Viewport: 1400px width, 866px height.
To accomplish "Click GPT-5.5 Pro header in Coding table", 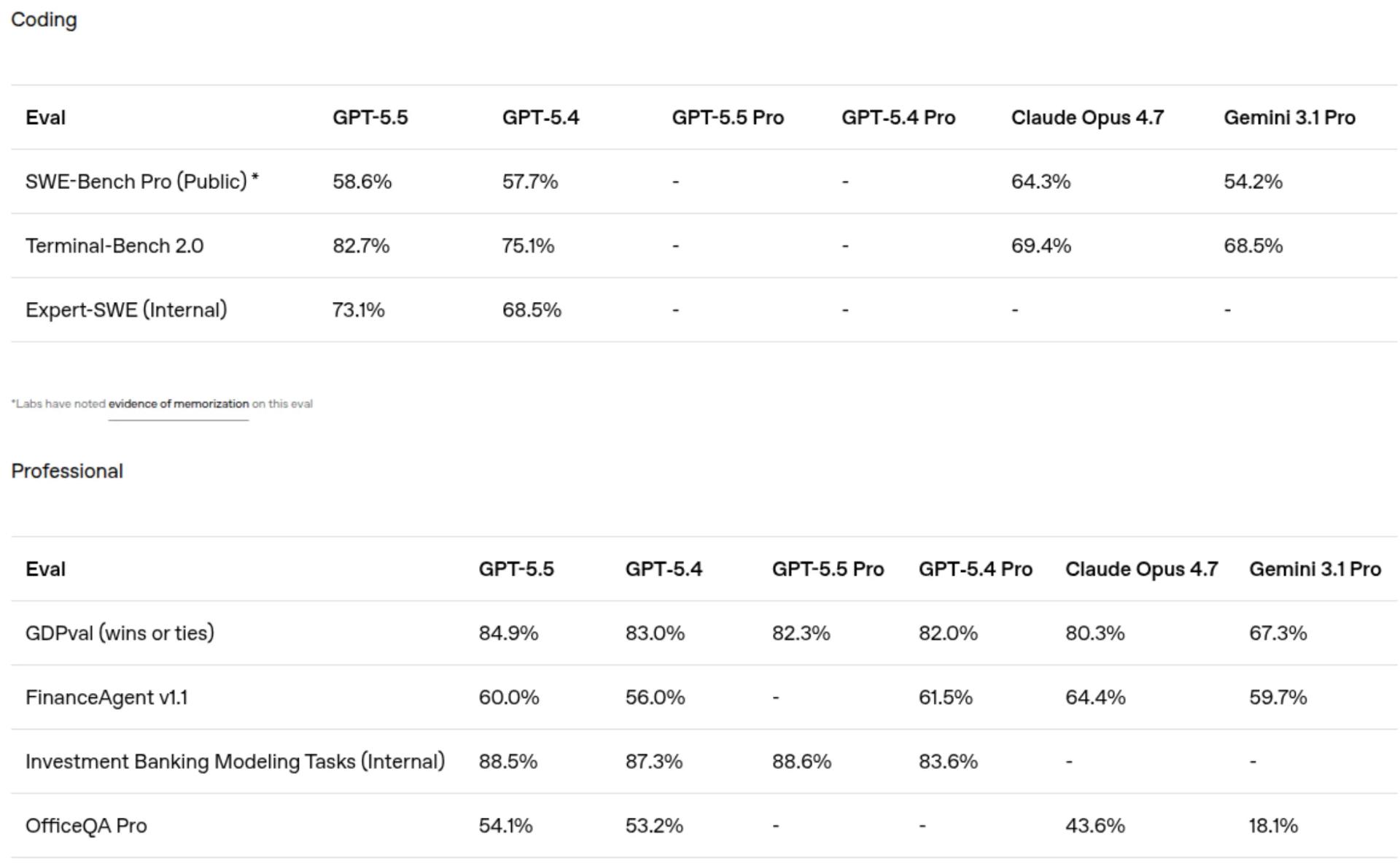I will [728, 118].
